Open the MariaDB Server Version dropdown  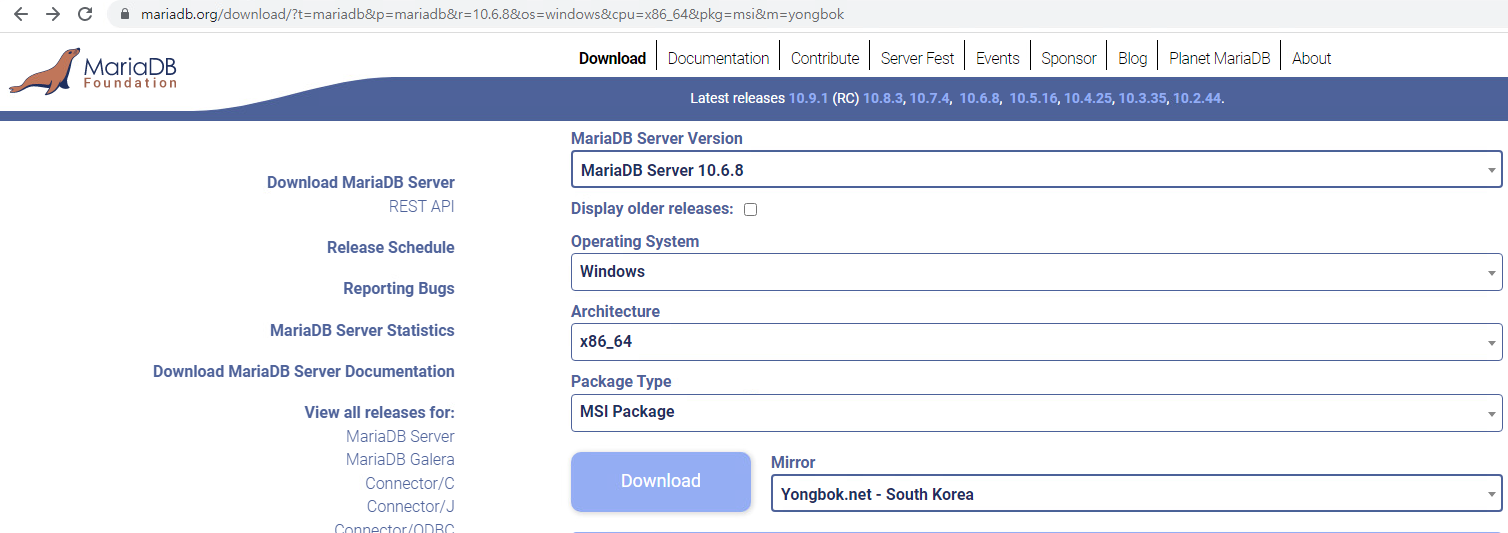(x=1036, y=170)
